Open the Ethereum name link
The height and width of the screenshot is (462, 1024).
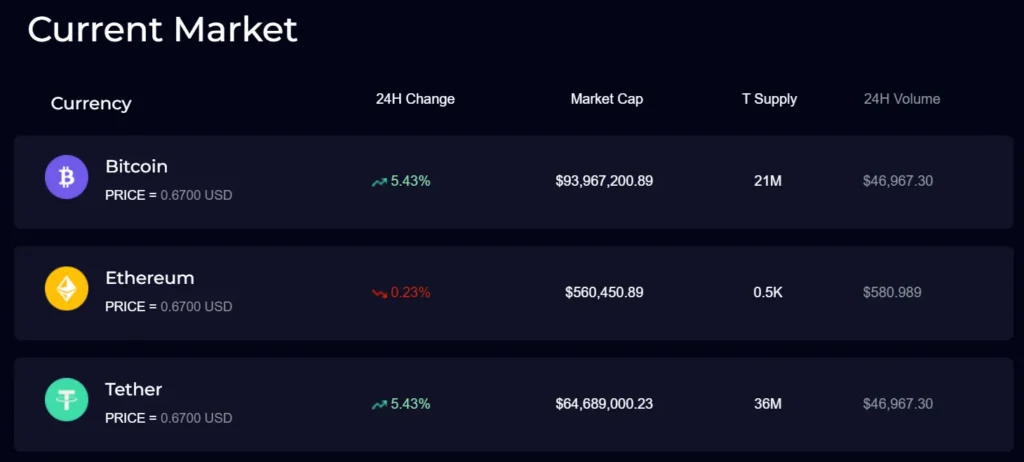(150, 277)
